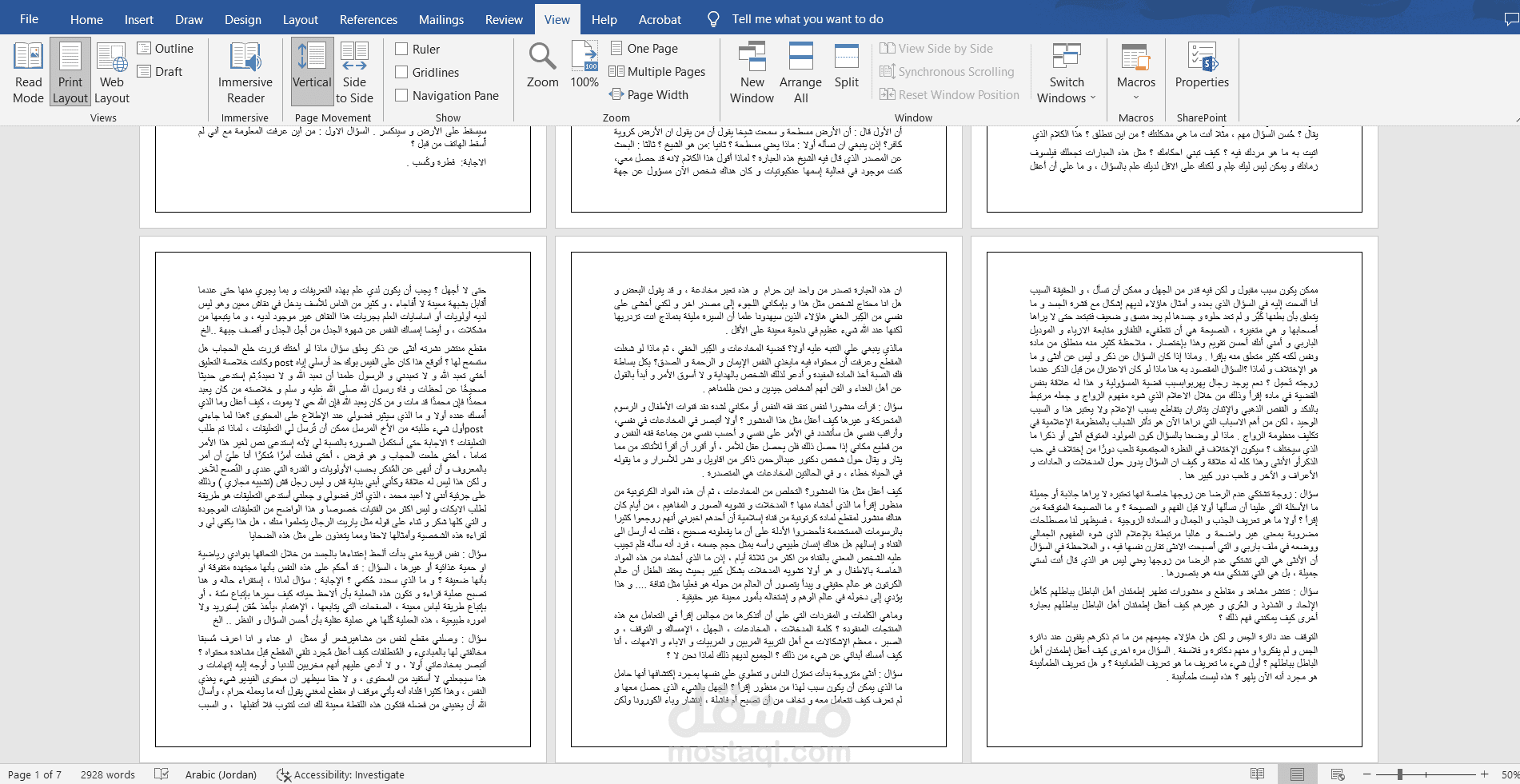Select Side to Side page movement

354,73
